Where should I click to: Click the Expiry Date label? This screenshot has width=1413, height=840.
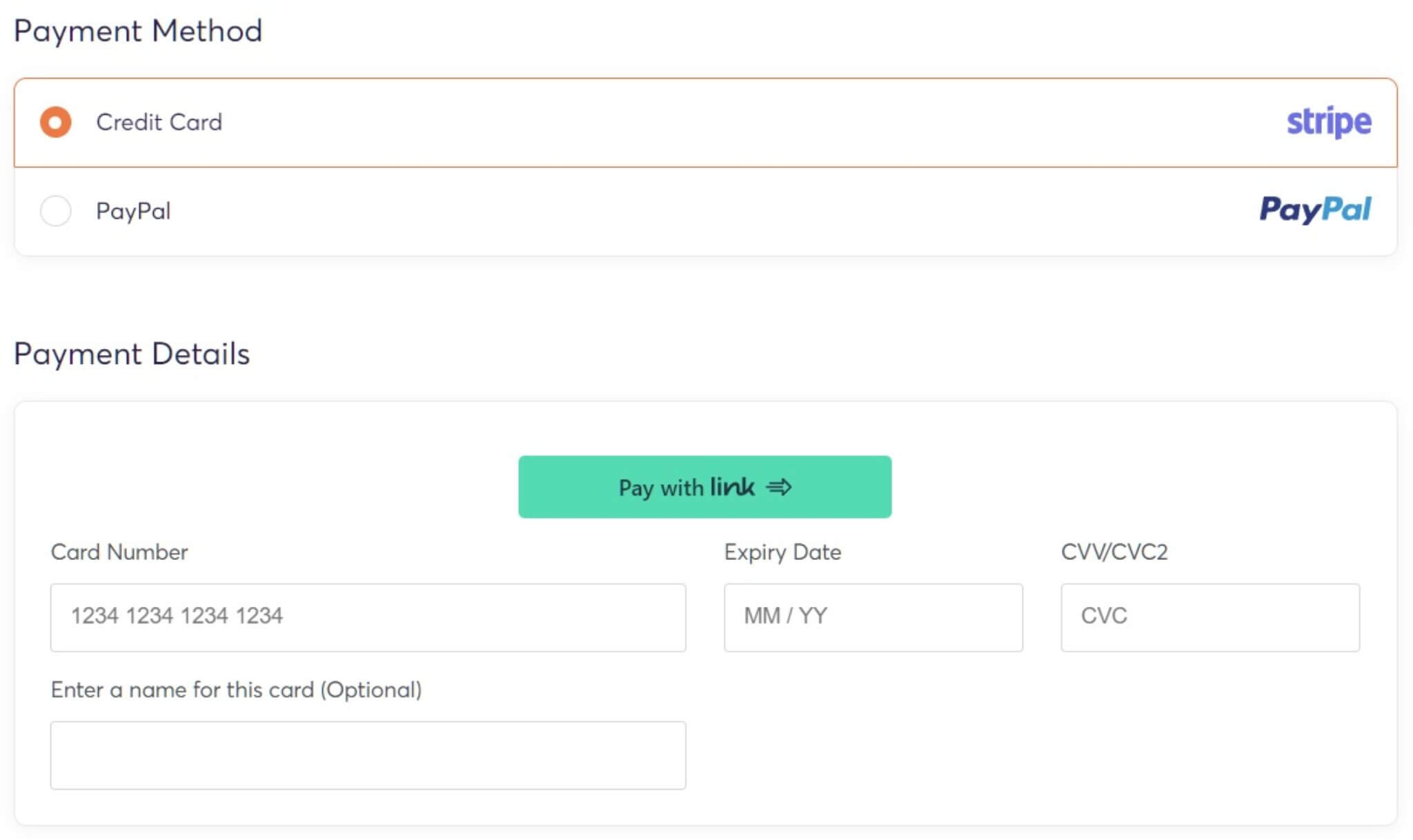point(782,552)
